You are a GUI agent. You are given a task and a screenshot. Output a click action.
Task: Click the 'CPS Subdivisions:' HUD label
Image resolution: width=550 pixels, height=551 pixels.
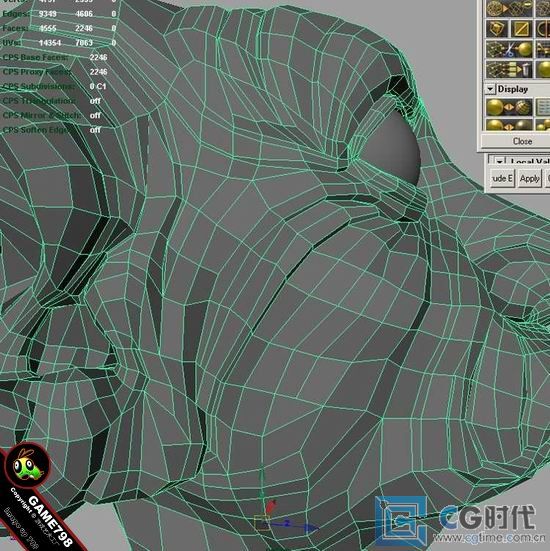tap(39, 86)
